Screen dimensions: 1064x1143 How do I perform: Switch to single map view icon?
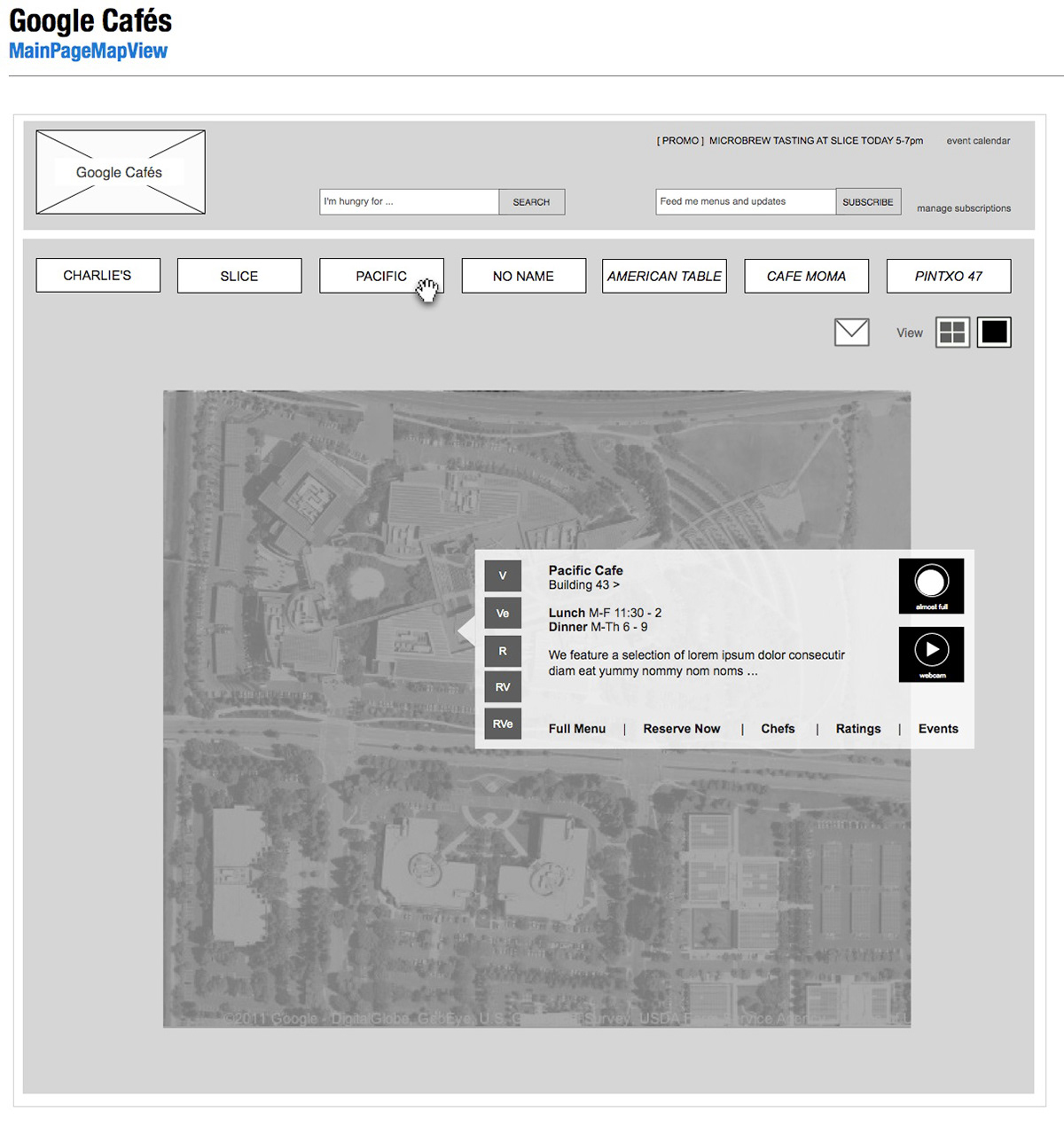tap(994, 333)
